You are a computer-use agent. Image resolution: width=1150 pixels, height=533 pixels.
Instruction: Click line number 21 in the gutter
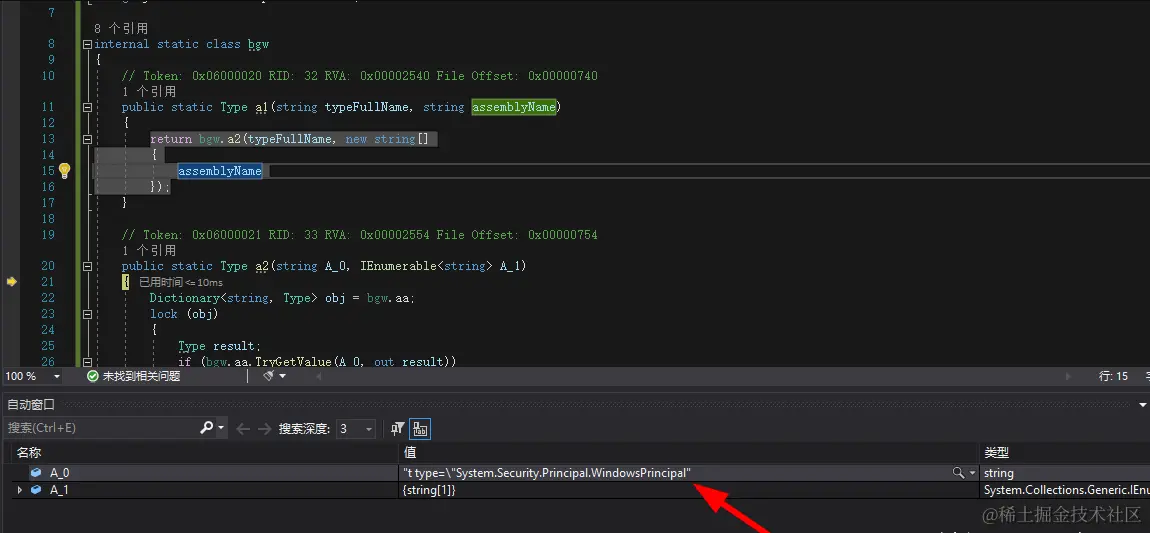[x=48, y=282]
